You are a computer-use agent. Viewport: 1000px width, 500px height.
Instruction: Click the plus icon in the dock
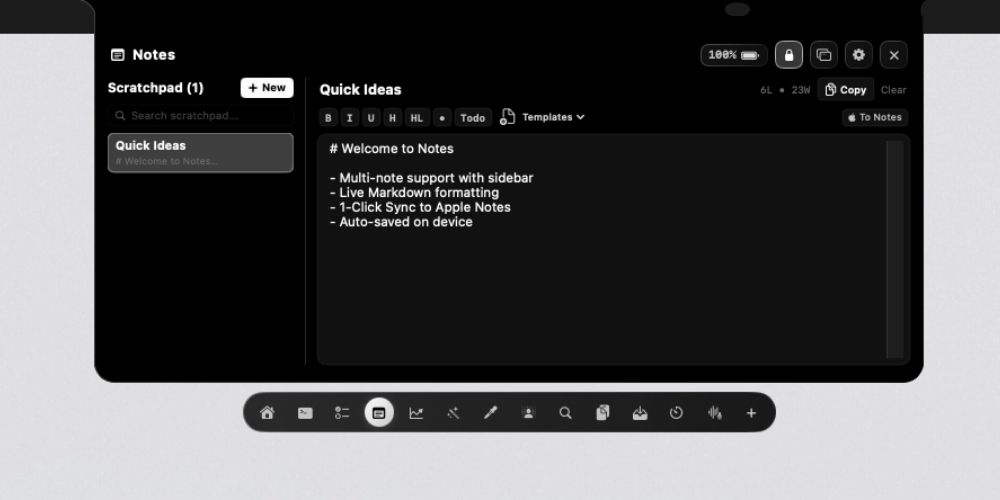pos(751,413)
